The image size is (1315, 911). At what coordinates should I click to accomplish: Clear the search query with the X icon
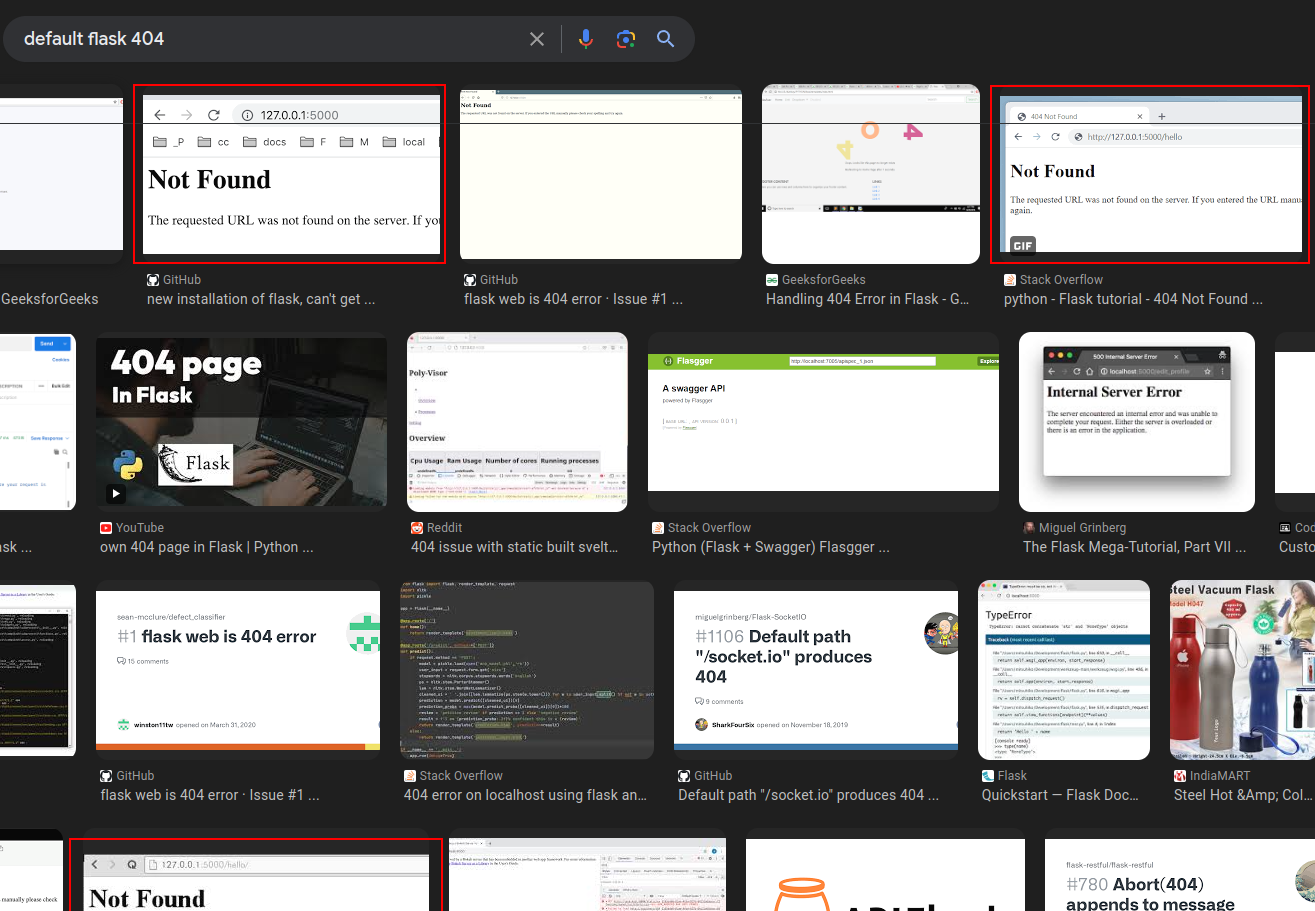coord(537,39)
